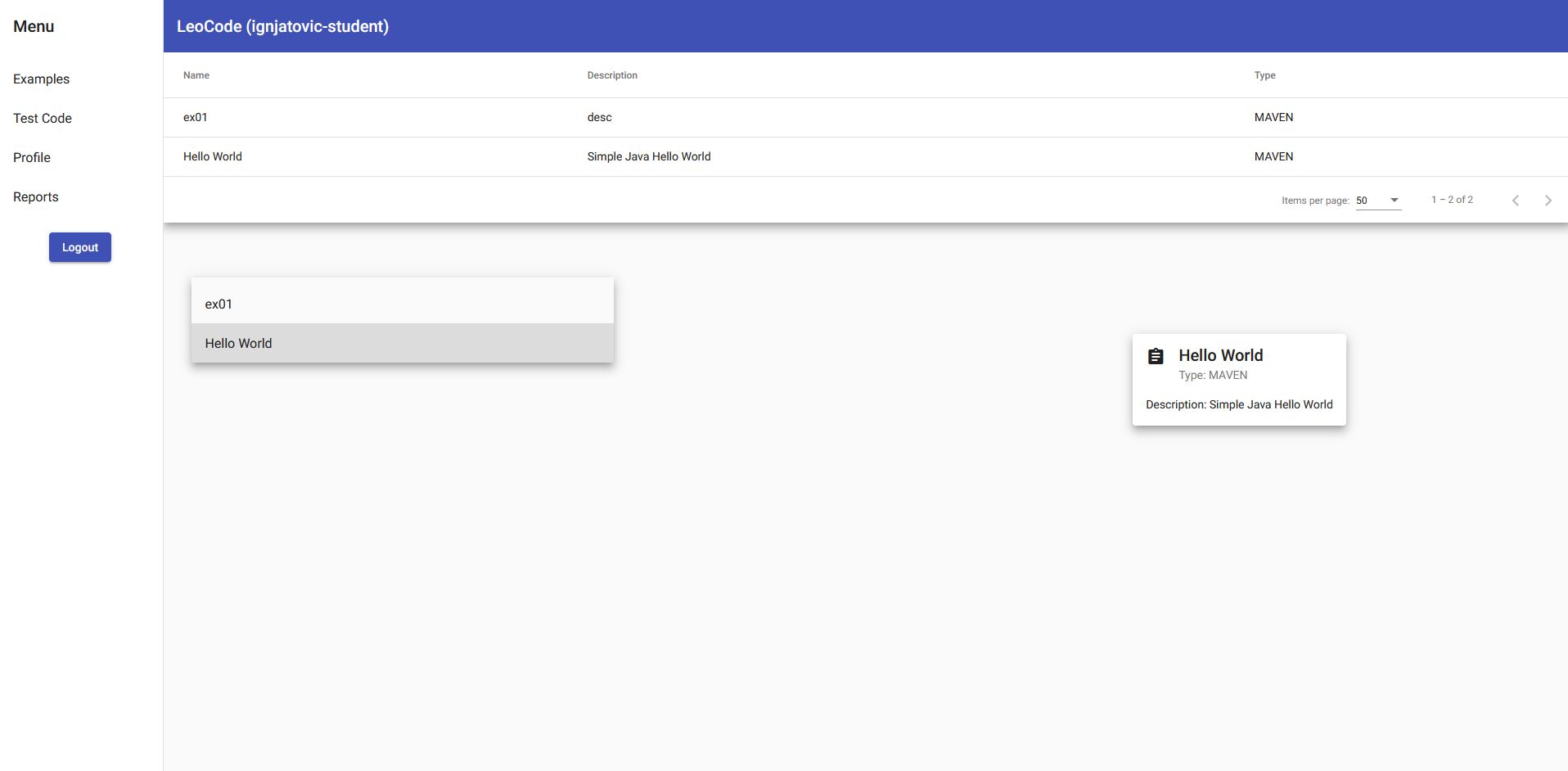Sort by Description column header
The width and height of the screenshot is (1568, 771).
tap(612, 75)
